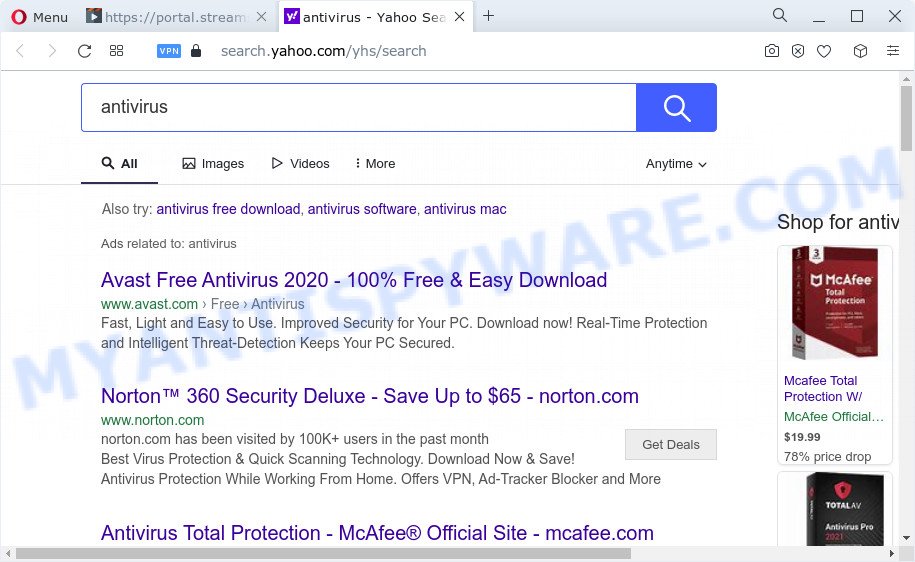Go forward to next page

click(x=52, y=51)
